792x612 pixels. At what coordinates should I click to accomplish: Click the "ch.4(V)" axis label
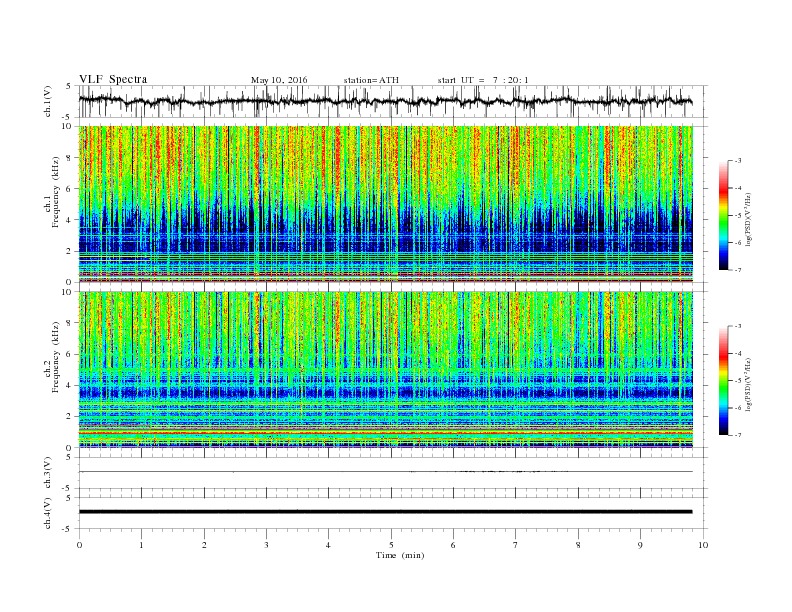pos(48,513)
